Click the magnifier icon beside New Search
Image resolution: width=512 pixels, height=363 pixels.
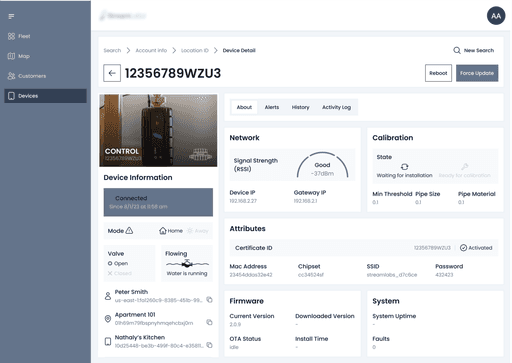457,50
